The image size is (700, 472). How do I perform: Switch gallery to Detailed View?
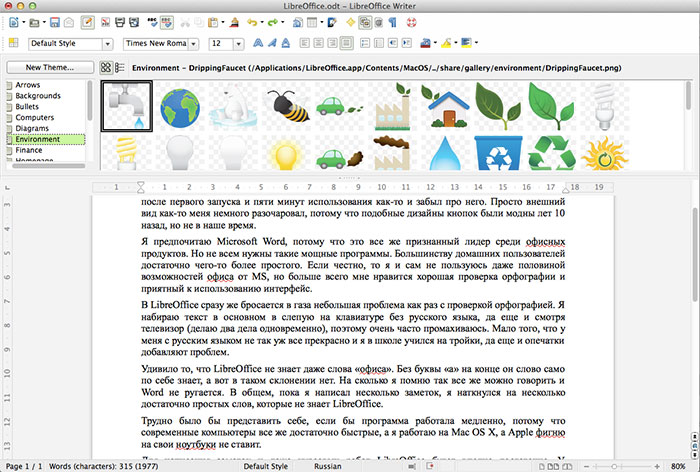tap(120, 67)
